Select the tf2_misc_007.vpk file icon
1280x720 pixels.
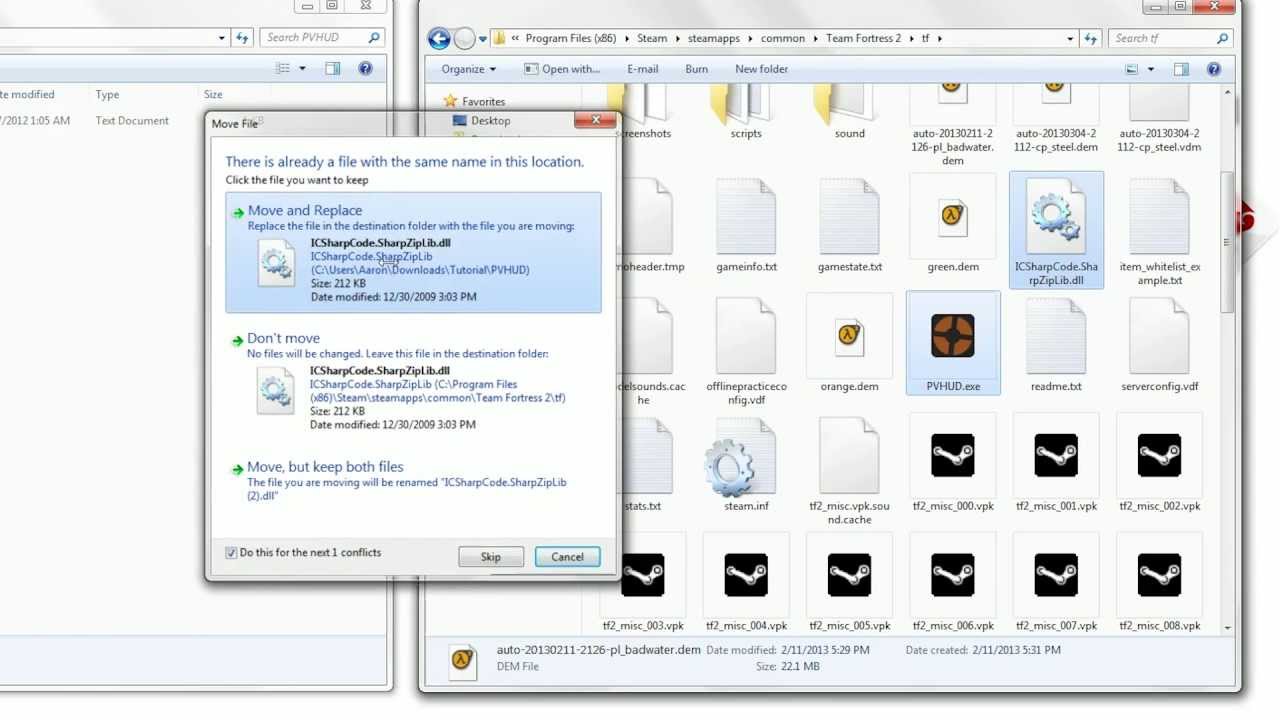point(1056,575)
